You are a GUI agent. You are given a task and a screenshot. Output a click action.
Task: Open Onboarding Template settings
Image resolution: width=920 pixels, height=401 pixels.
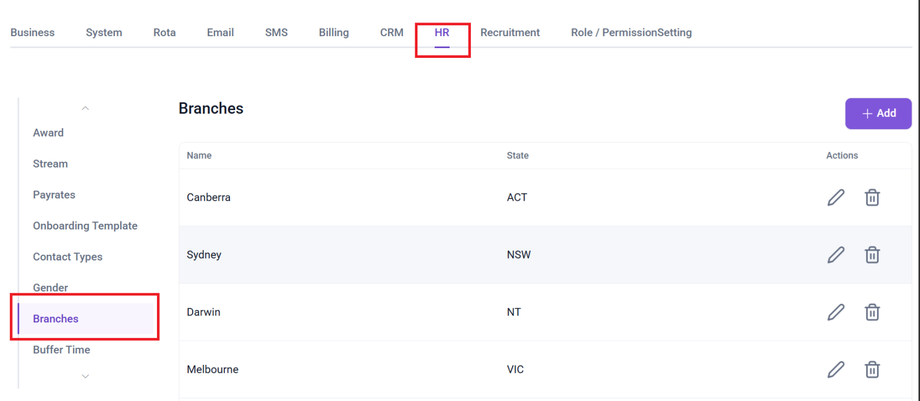(x=85, y=226)
